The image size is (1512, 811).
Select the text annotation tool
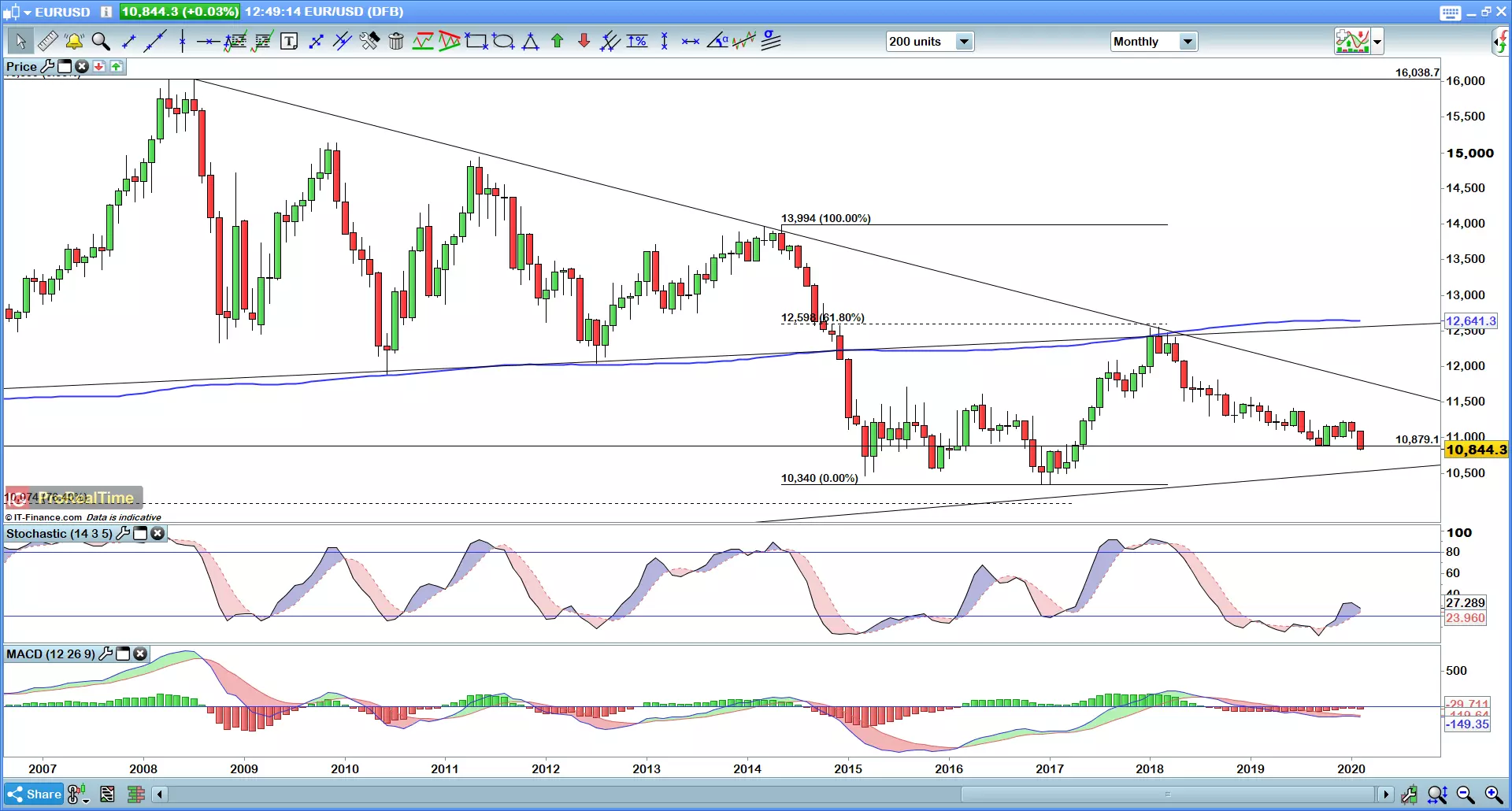(x=289, y=41)
